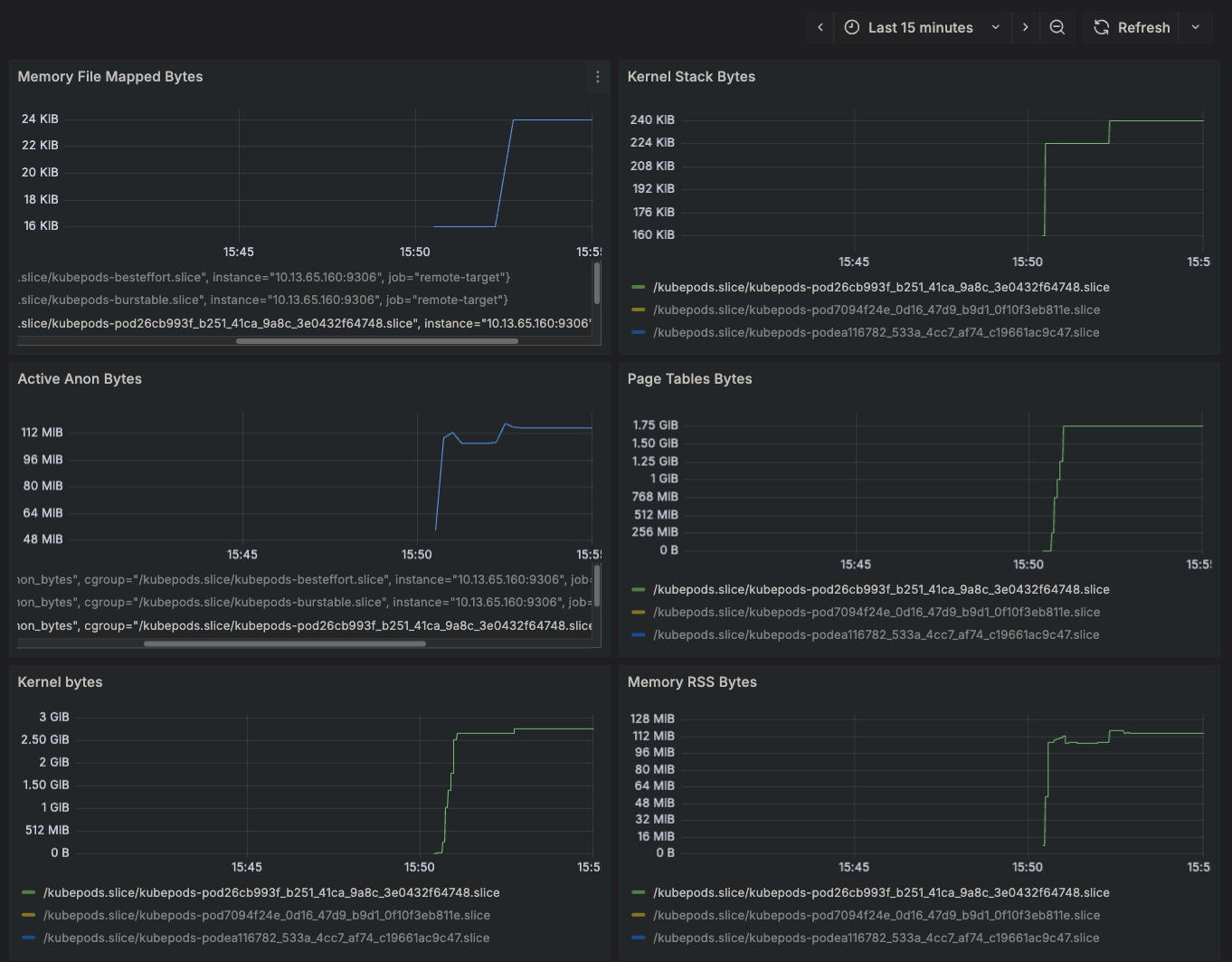Click vertical scrollbar in Active Anon Bytes legend
1232x962 pixels.
(597, 586)
